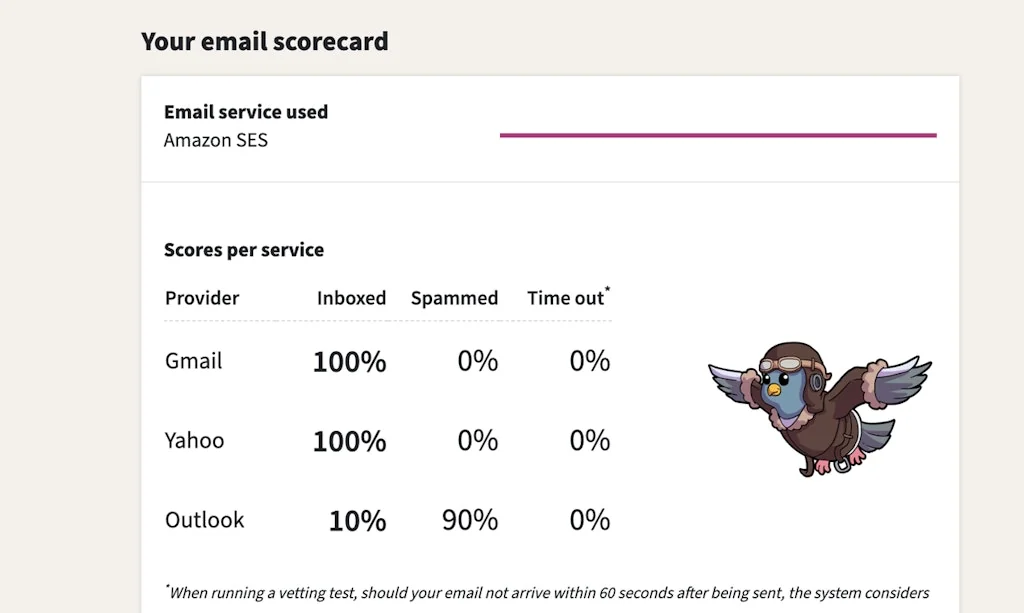Click Yahoo's 100% inboxed score
The image size is (1024, 613).
(349, 441)
